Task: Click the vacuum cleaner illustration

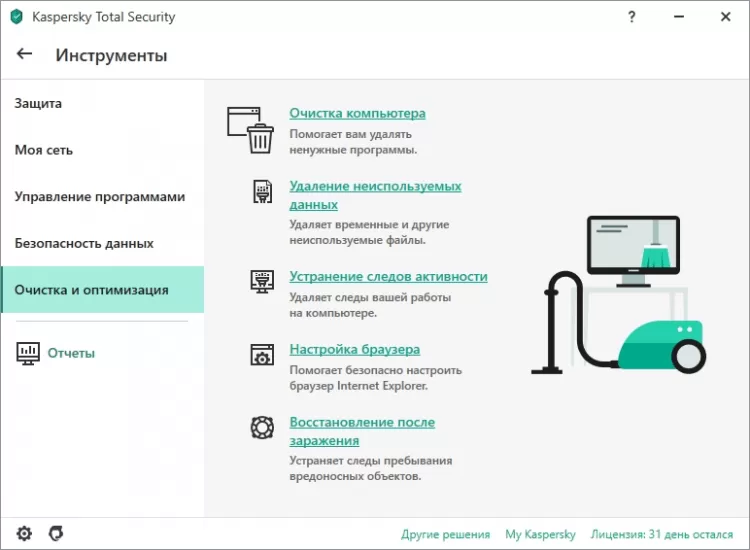Action: pos(618,295)
